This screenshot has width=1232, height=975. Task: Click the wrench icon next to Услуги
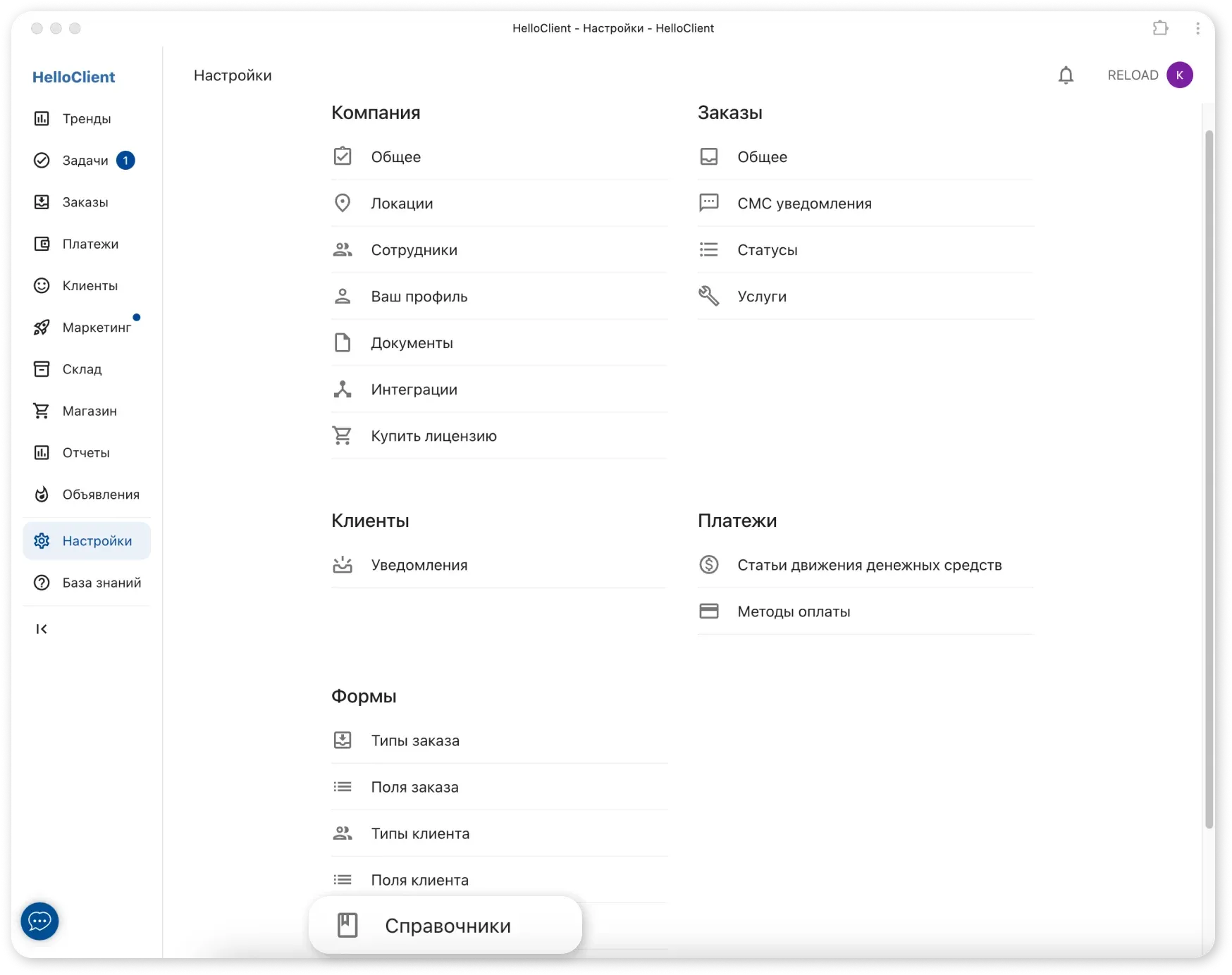pyautogui.click(x=708, y=296)
